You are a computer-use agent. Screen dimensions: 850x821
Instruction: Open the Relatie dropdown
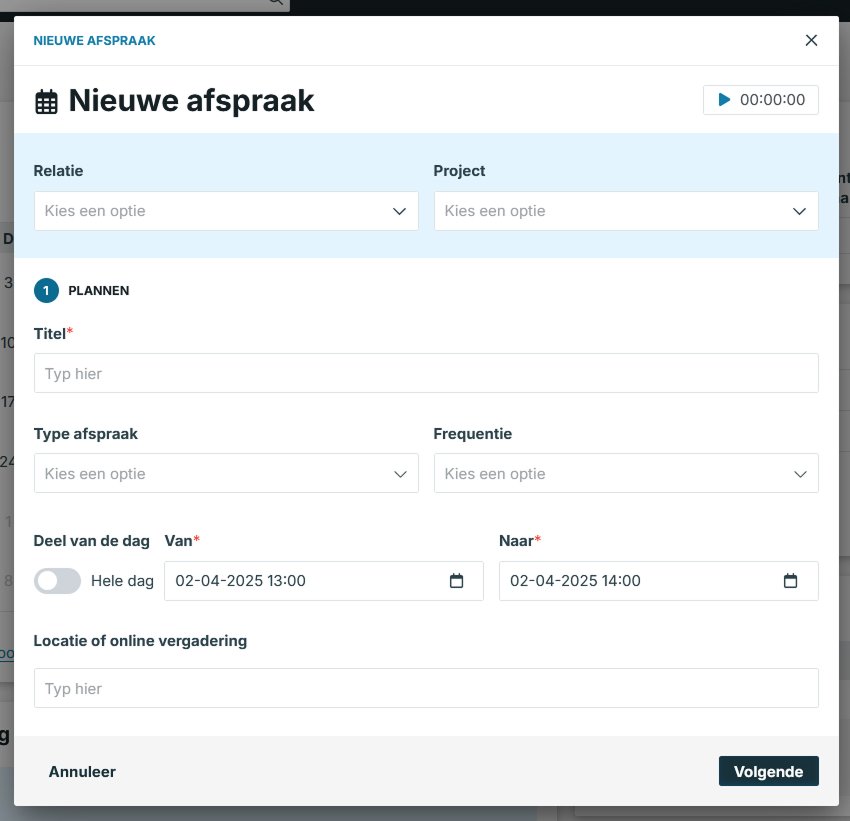point(226,211)
